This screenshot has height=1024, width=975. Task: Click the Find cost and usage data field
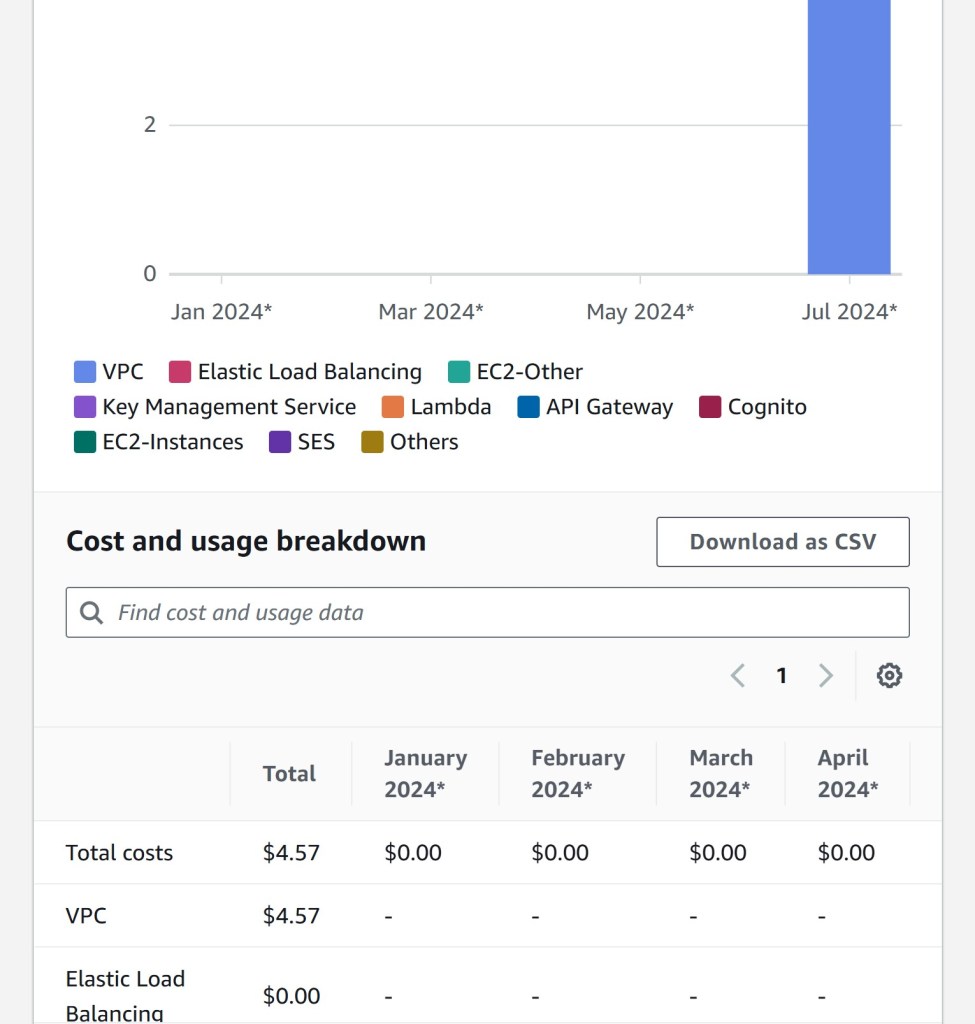point(400,611)
